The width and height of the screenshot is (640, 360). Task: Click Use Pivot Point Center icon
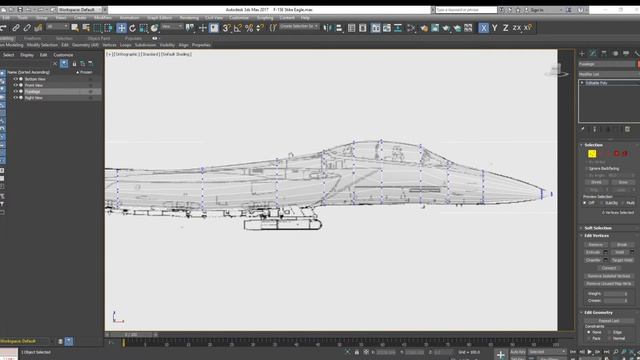(190, 28)
